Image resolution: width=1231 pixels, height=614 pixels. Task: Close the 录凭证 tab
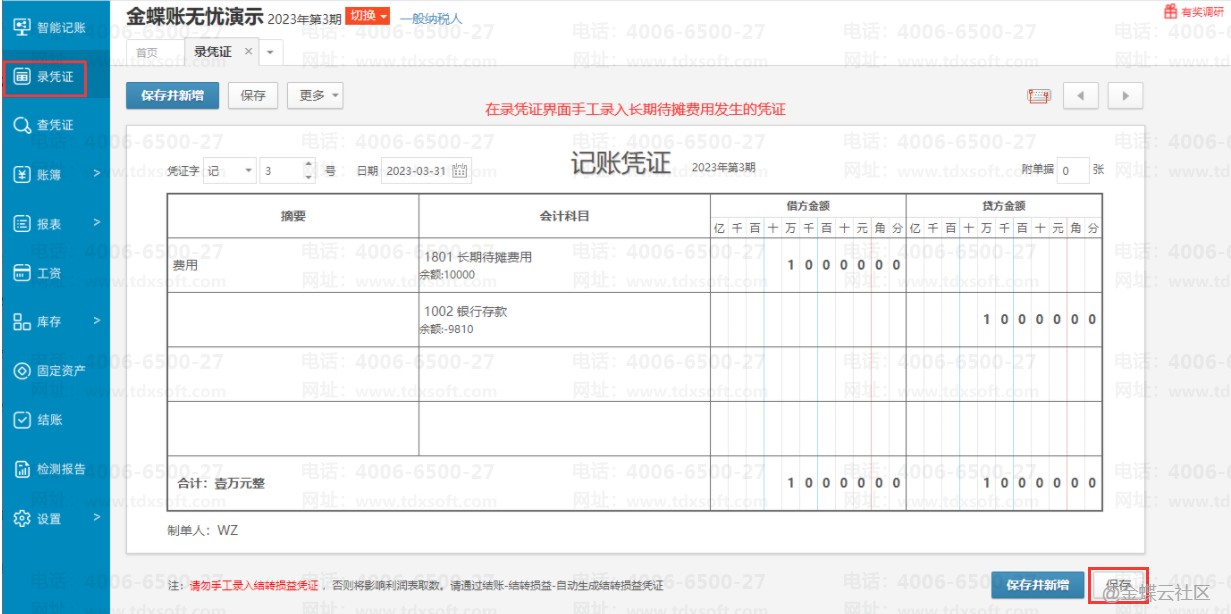coord(248,51)
